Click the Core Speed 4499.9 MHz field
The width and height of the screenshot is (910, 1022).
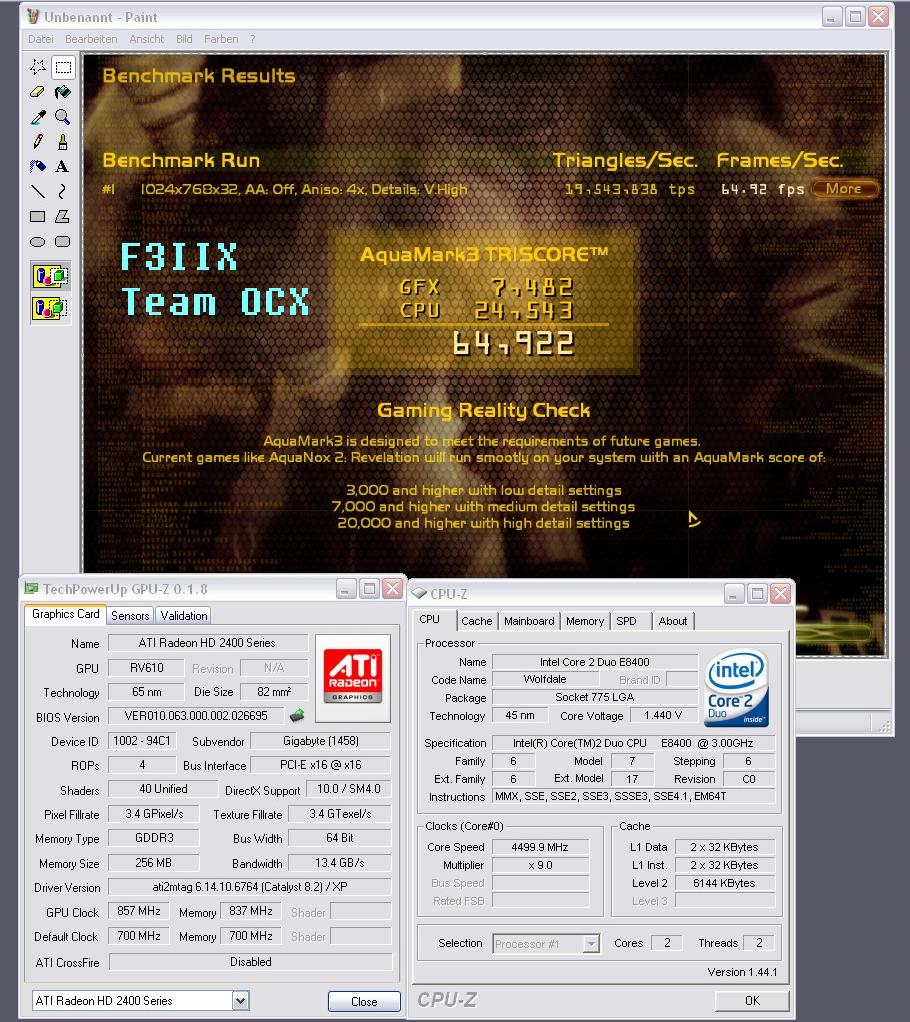(x=540, y=847)
